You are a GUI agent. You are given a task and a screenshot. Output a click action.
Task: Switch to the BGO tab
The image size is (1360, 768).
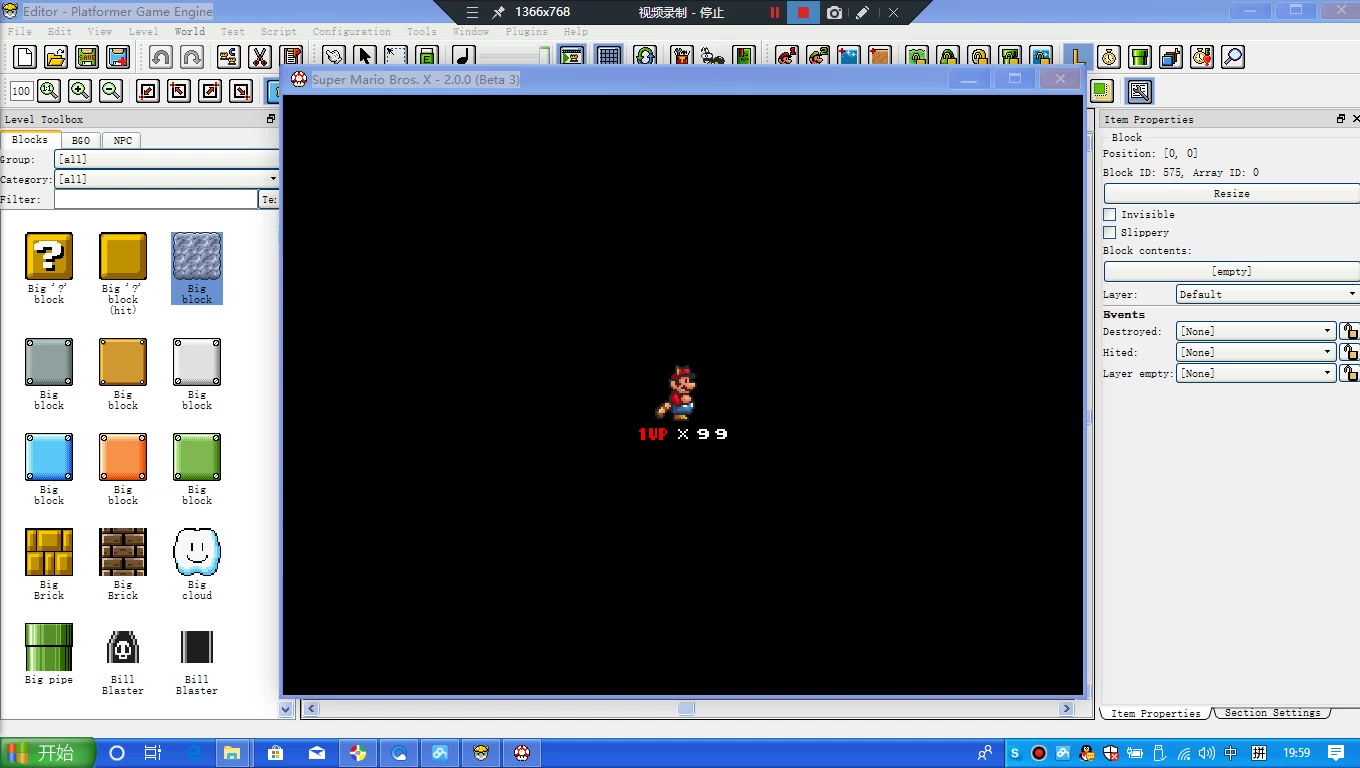coord(81,141)
